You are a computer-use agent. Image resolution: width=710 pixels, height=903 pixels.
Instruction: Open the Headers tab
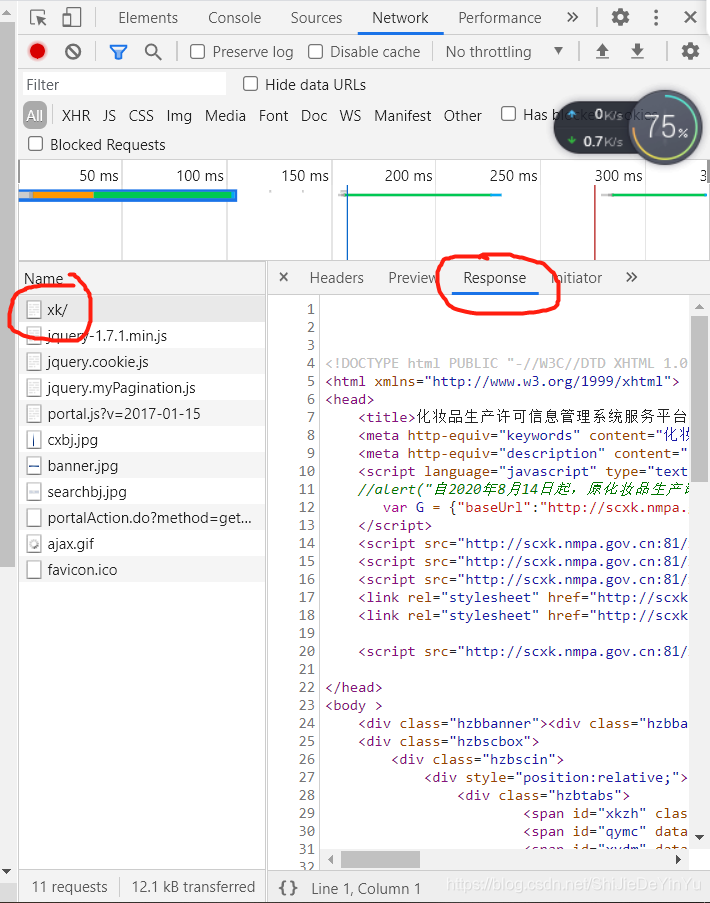tap(336, 278)
